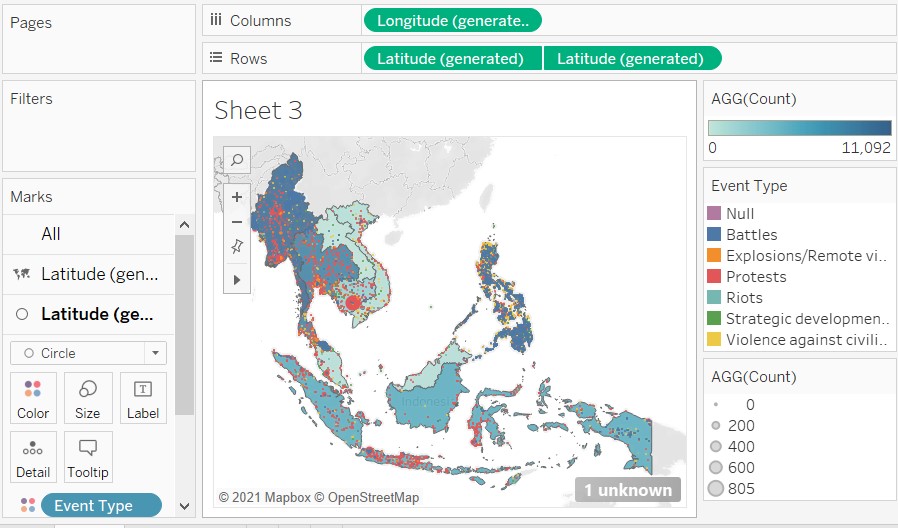Image resolution: width=898 pixels, height=528 pixels.
Task: Zoom out using the map minus button
Action: tap(237, 222)
